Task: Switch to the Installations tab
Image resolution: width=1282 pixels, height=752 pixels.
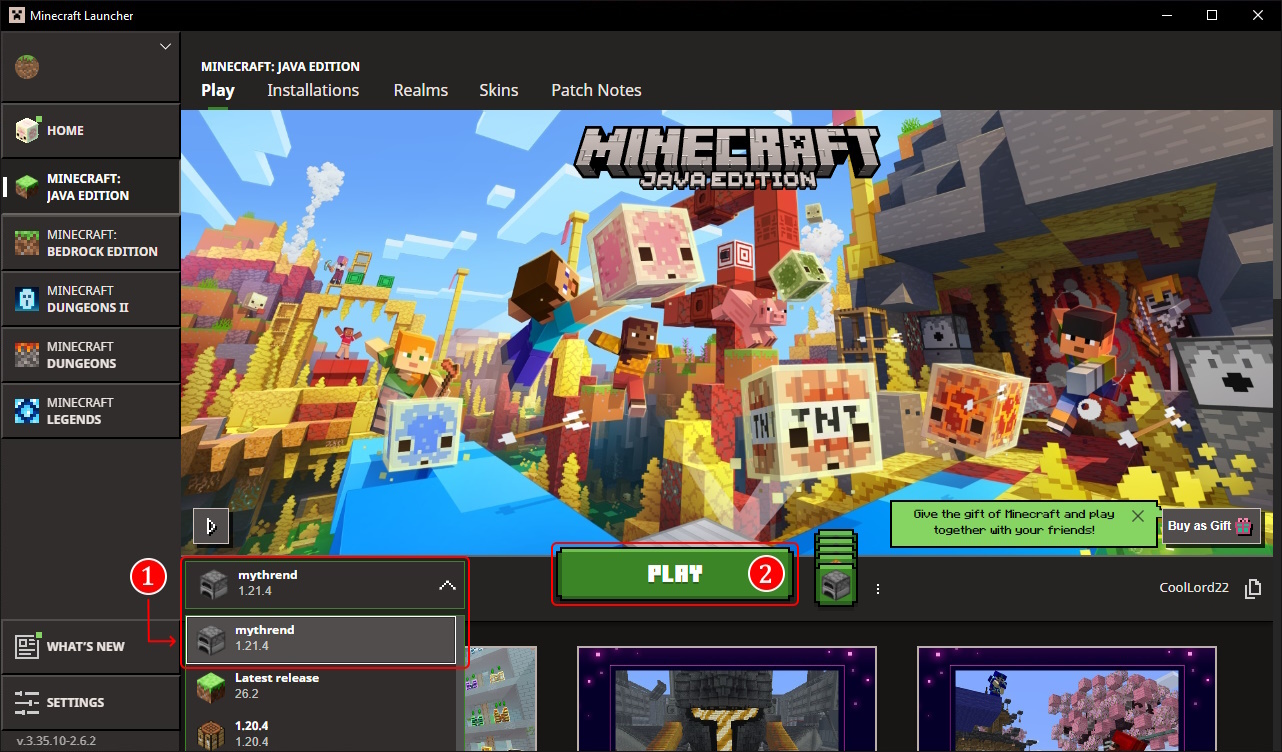Action: coord(313,90)
